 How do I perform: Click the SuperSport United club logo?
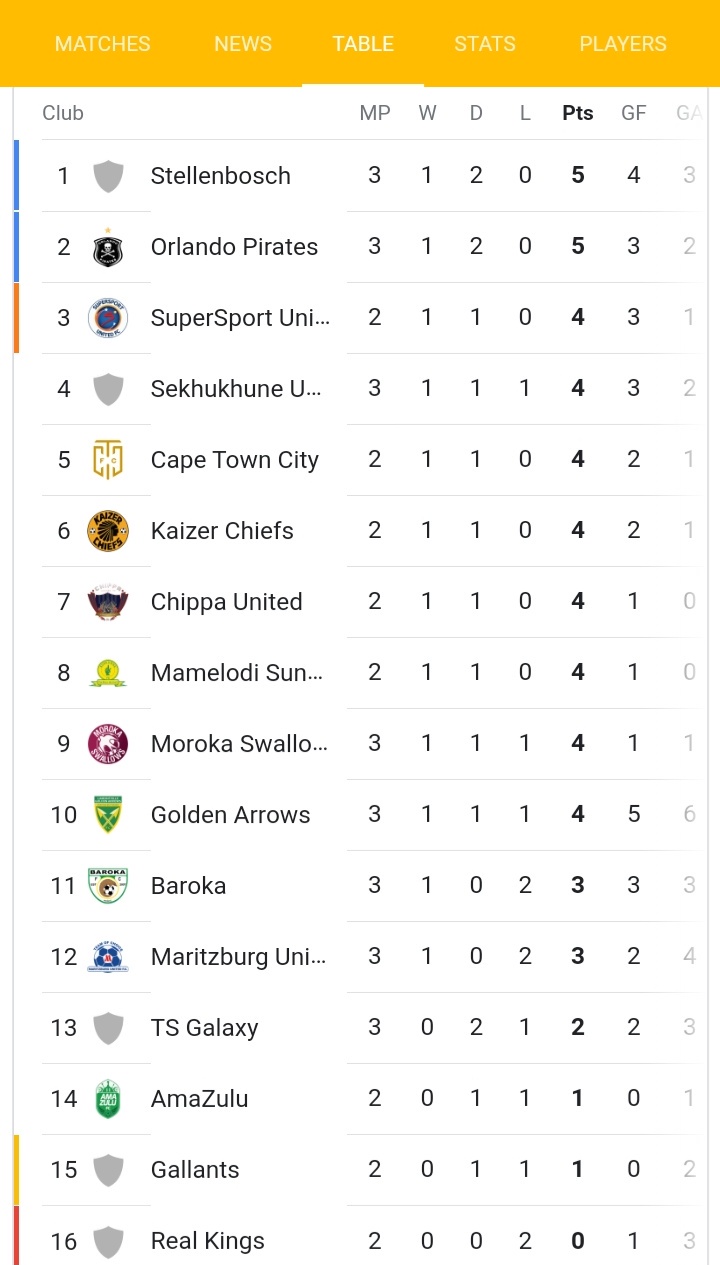(x=108, y=318)
